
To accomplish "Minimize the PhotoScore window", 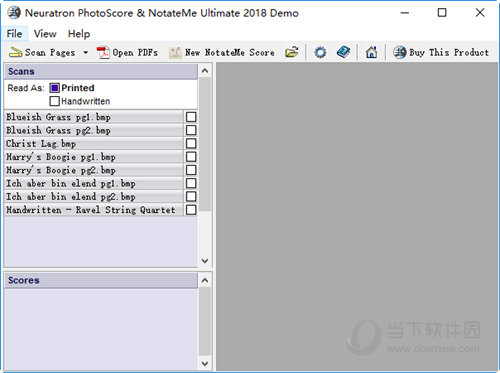I will pos(405,13).
